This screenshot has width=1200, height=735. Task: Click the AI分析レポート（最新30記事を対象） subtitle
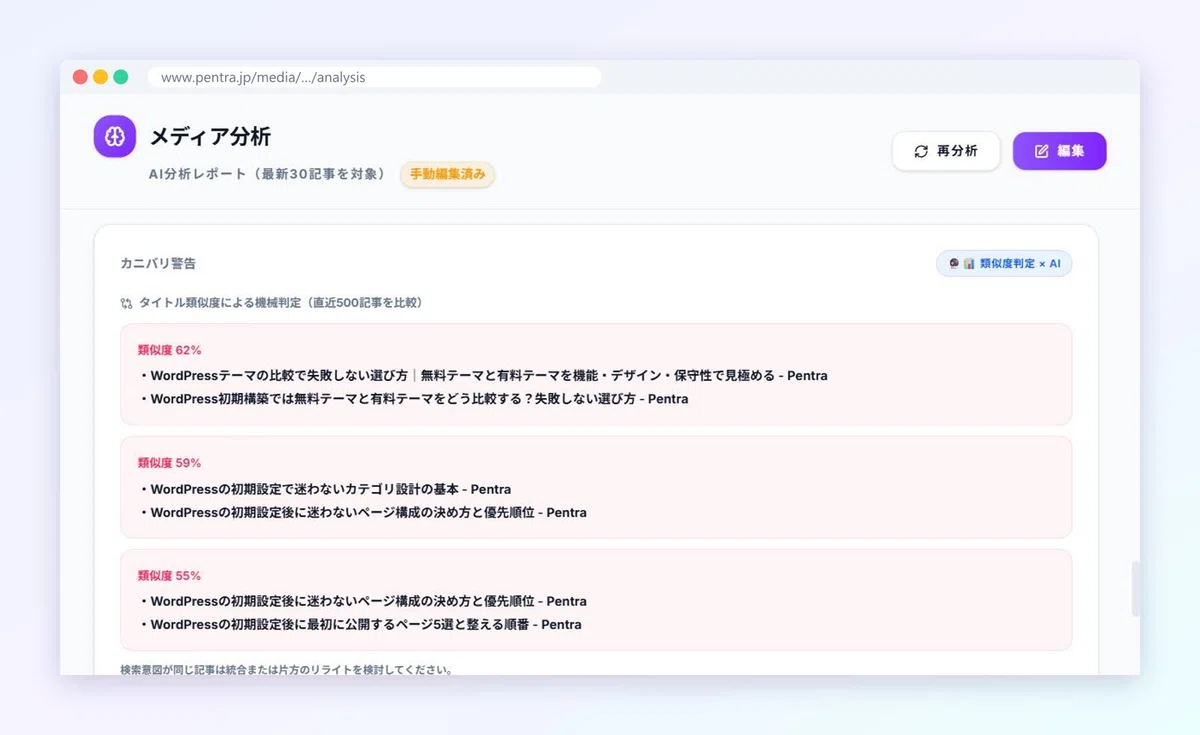[267, 174]
